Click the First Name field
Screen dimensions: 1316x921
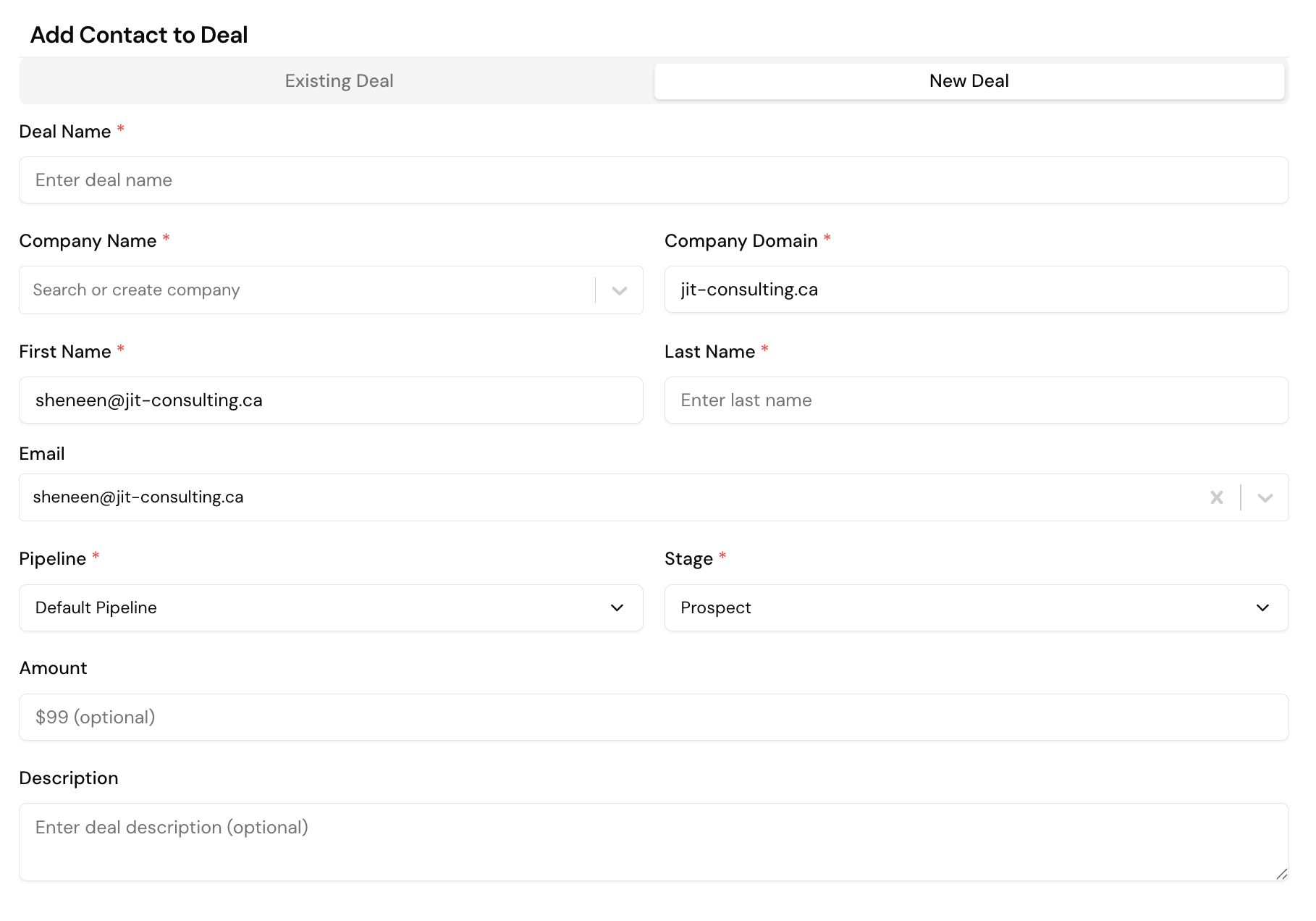[x=330, y=400]
